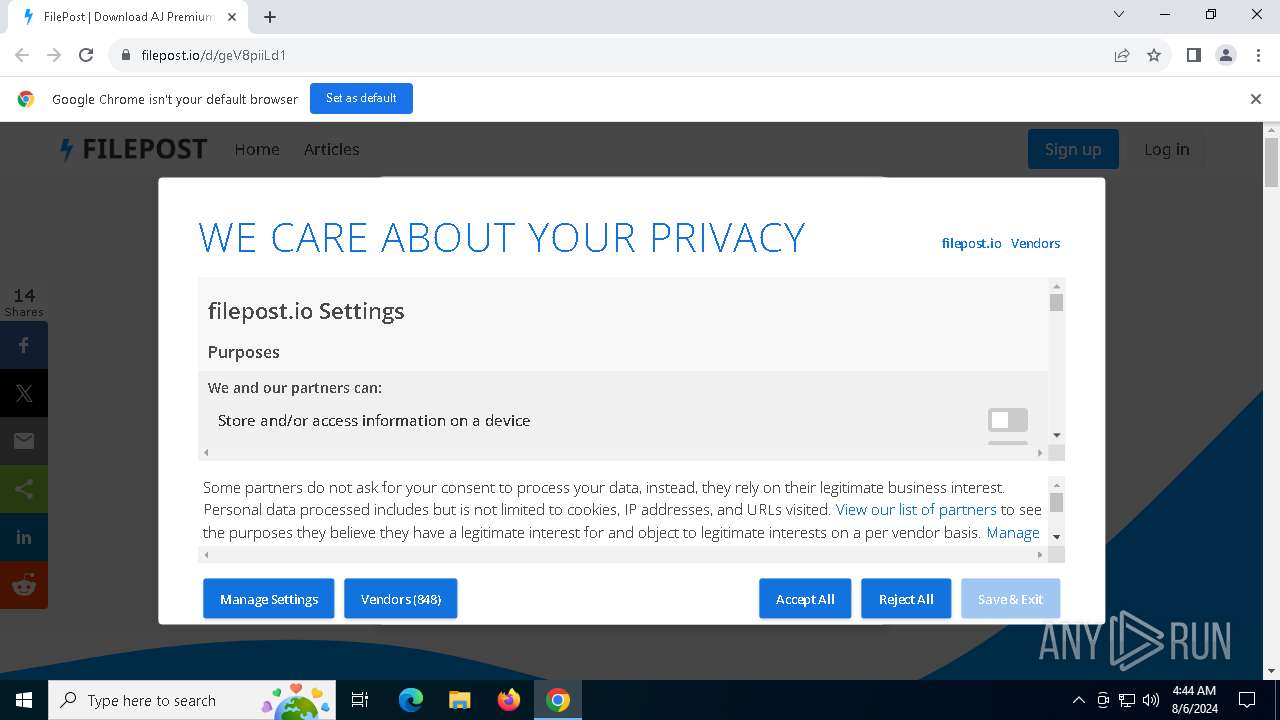Screen dimensions: 1280x720
Task: Open a new tab with plus icon
Action: point(270,16)
